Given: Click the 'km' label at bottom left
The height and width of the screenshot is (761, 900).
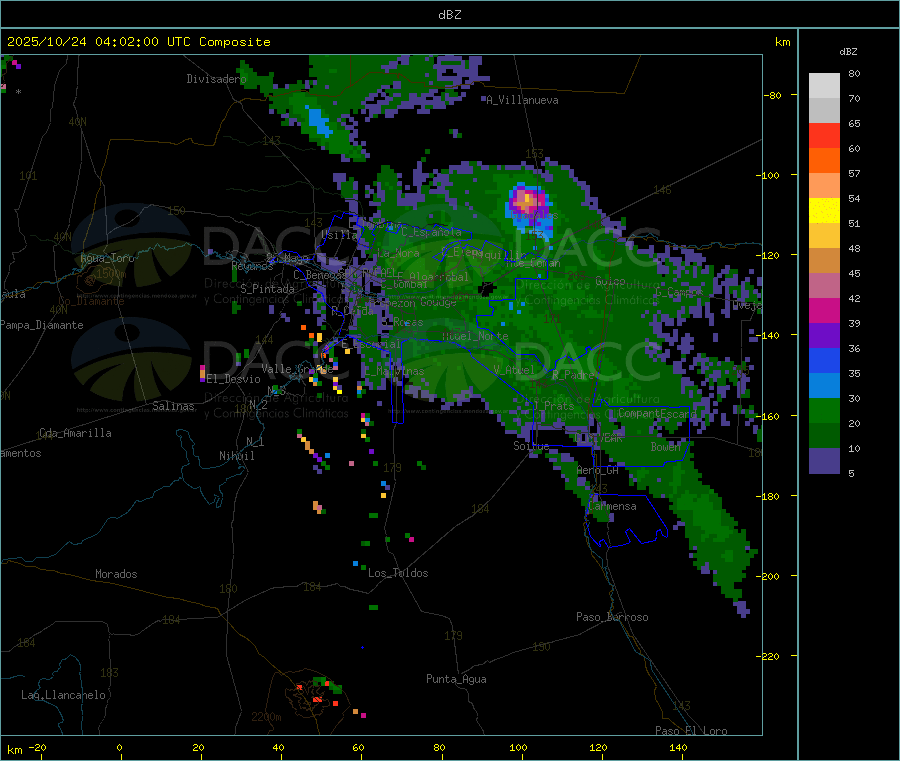Looking at the screenshot, I should 14,750.
